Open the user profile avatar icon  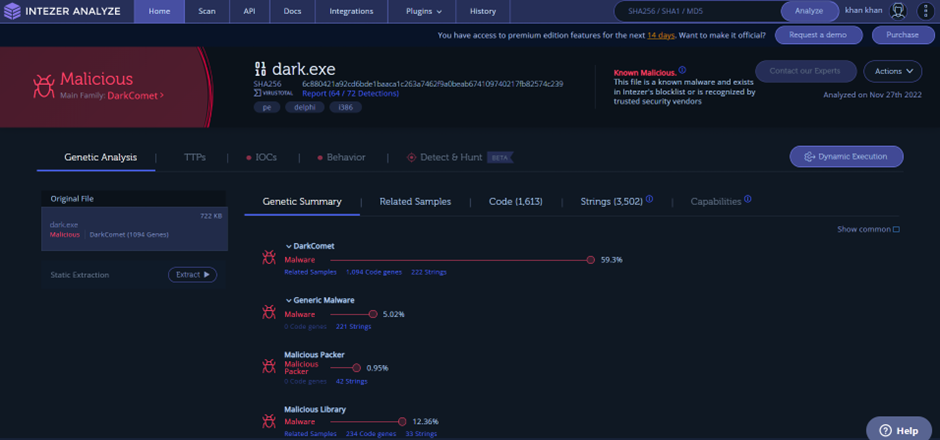click(897, 11)
